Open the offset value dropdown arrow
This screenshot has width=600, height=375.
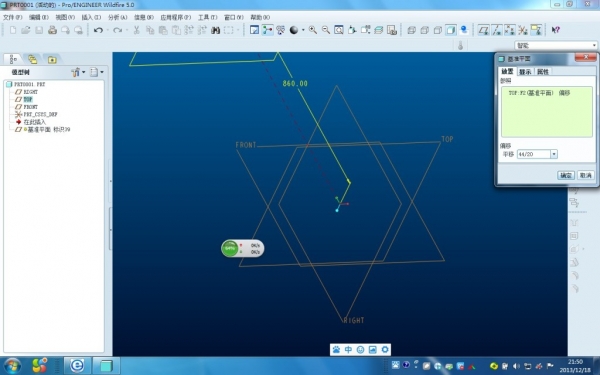[x=554, y=154]
